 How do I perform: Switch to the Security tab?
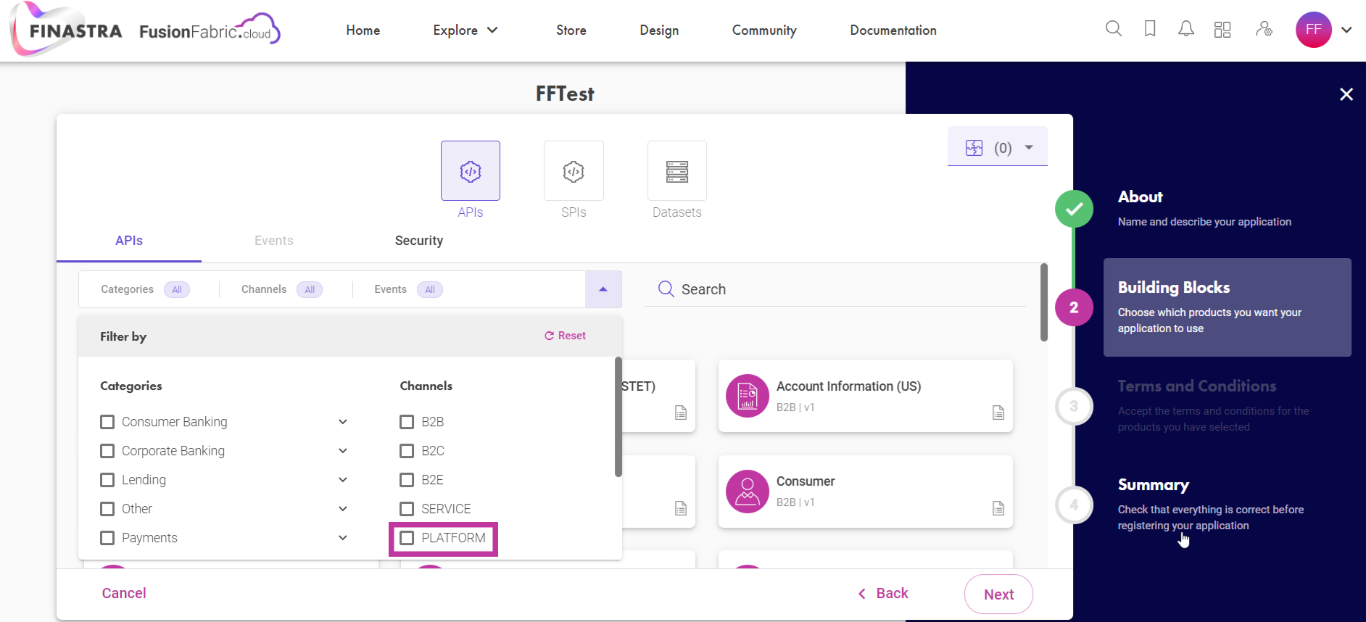(419, 241)
